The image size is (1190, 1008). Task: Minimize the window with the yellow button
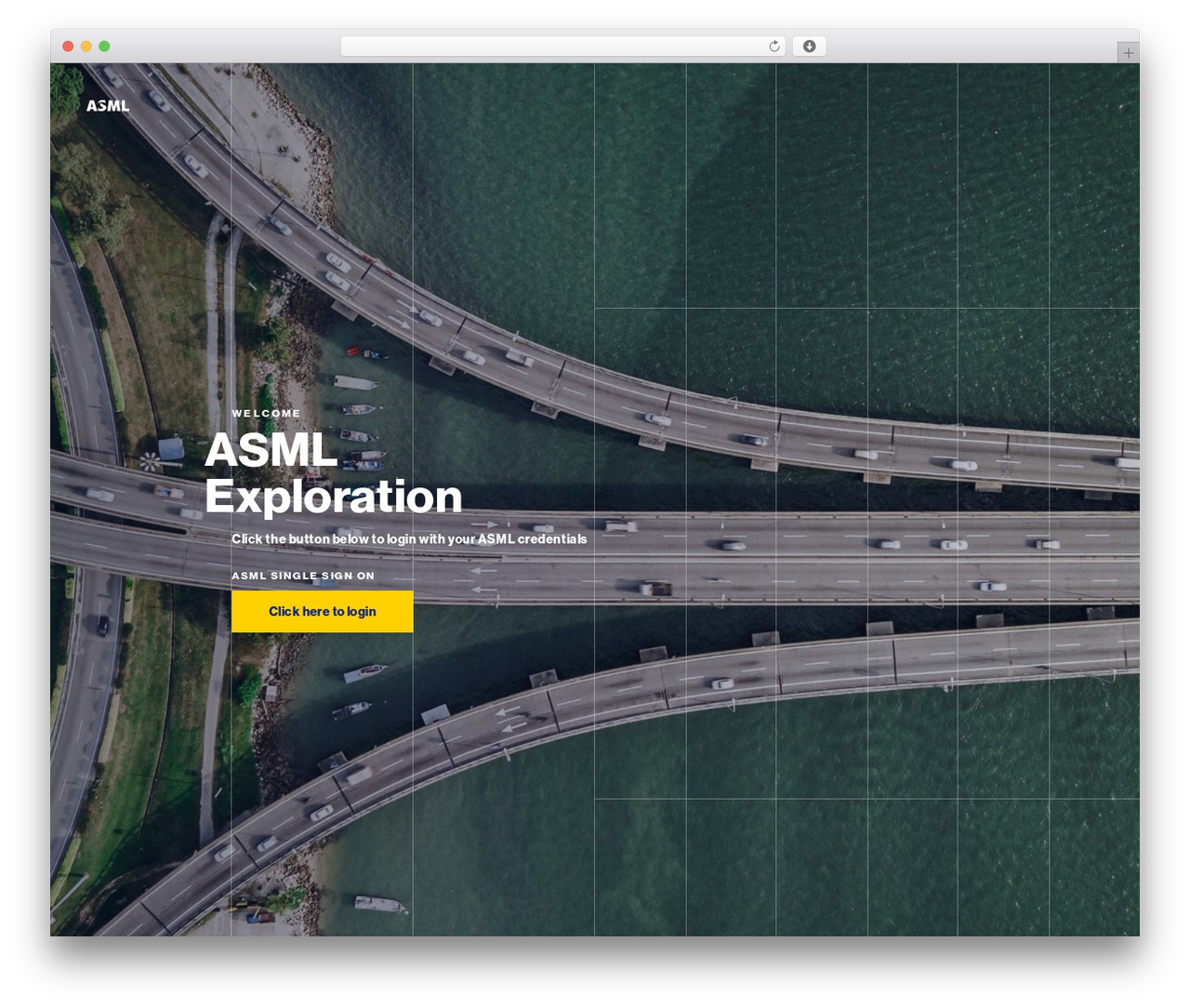point(86,46)
